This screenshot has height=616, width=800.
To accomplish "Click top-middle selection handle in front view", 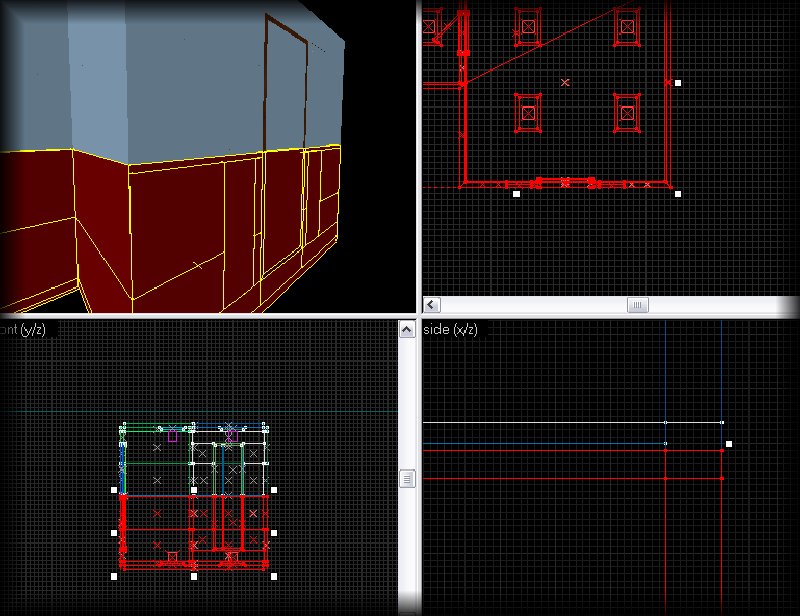I will (194, 490).
